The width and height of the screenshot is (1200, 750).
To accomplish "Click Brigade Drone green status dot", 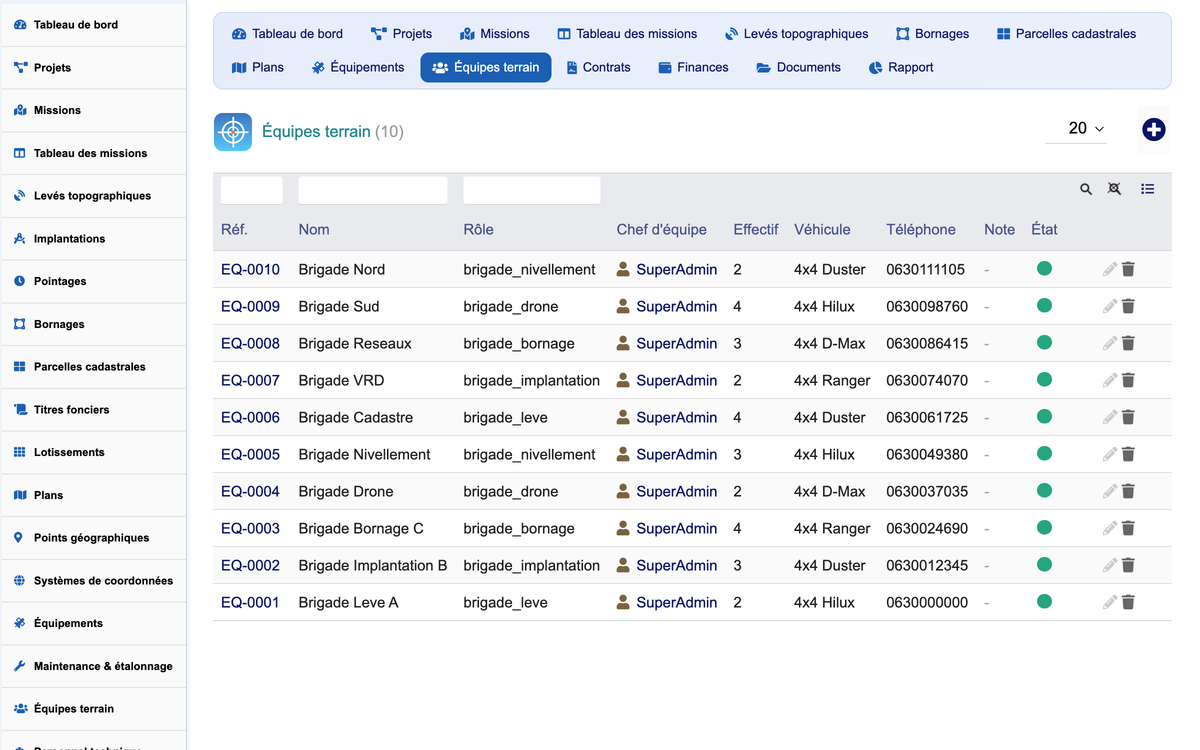I will (1044, 490).
